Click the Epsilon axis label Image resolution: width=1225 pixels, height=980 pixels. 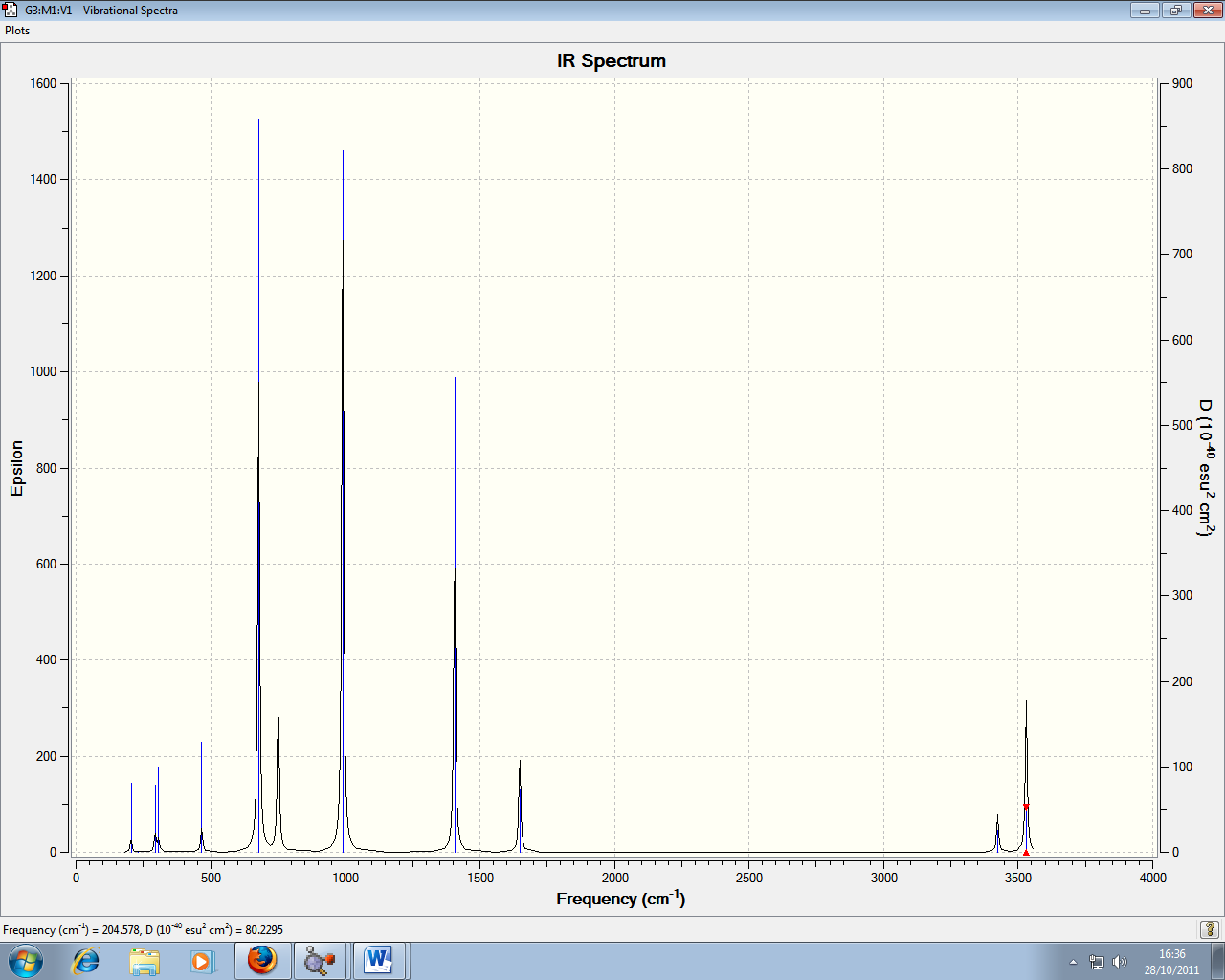click(x=16, y=468)
